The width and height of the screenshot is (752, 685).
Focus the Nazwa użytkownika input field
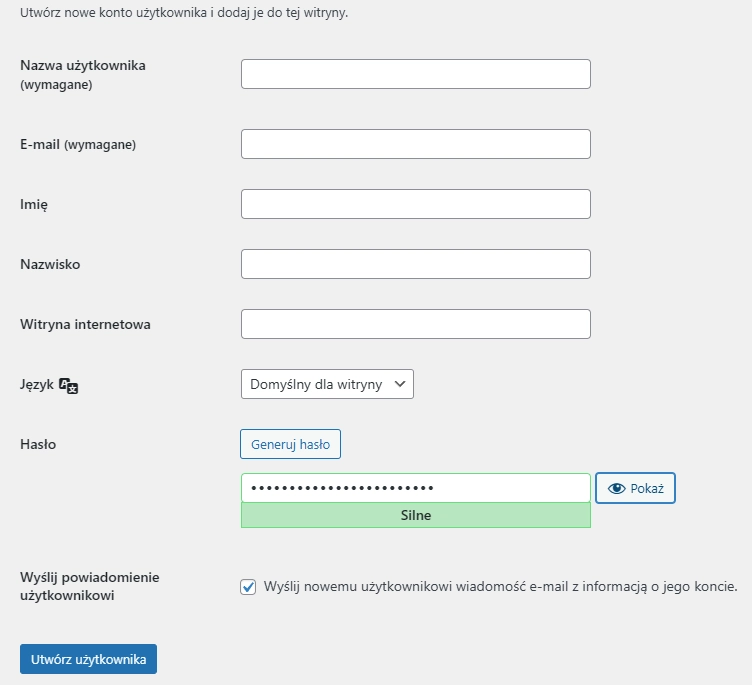coord(415,74)
